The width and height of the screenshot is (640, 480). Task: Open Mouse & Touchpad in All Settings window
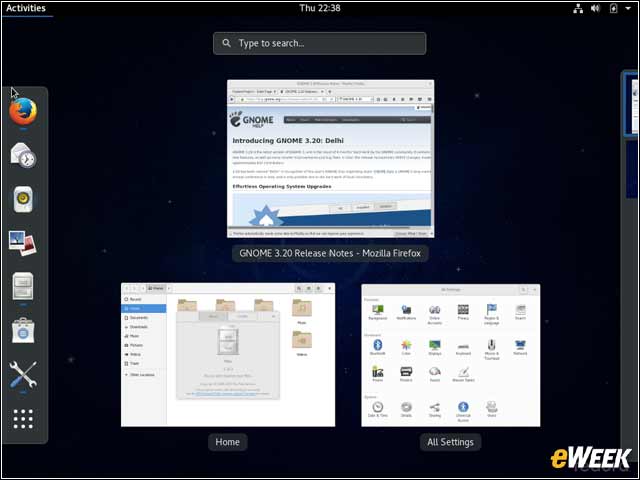[492, 349]
